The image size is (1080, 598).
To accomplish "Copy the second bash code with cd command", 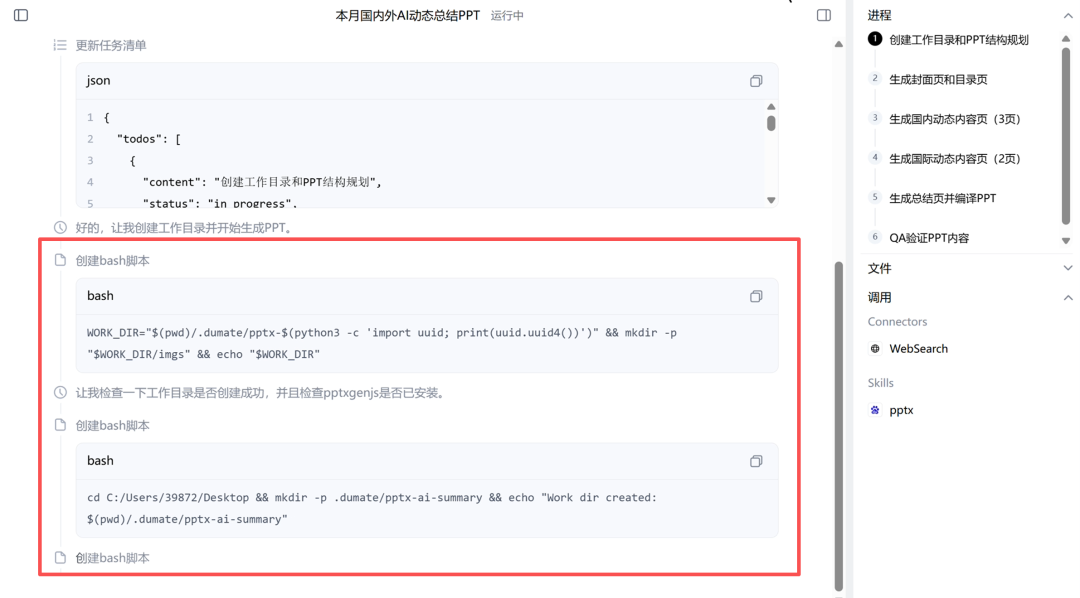I will tap(756, 461).
